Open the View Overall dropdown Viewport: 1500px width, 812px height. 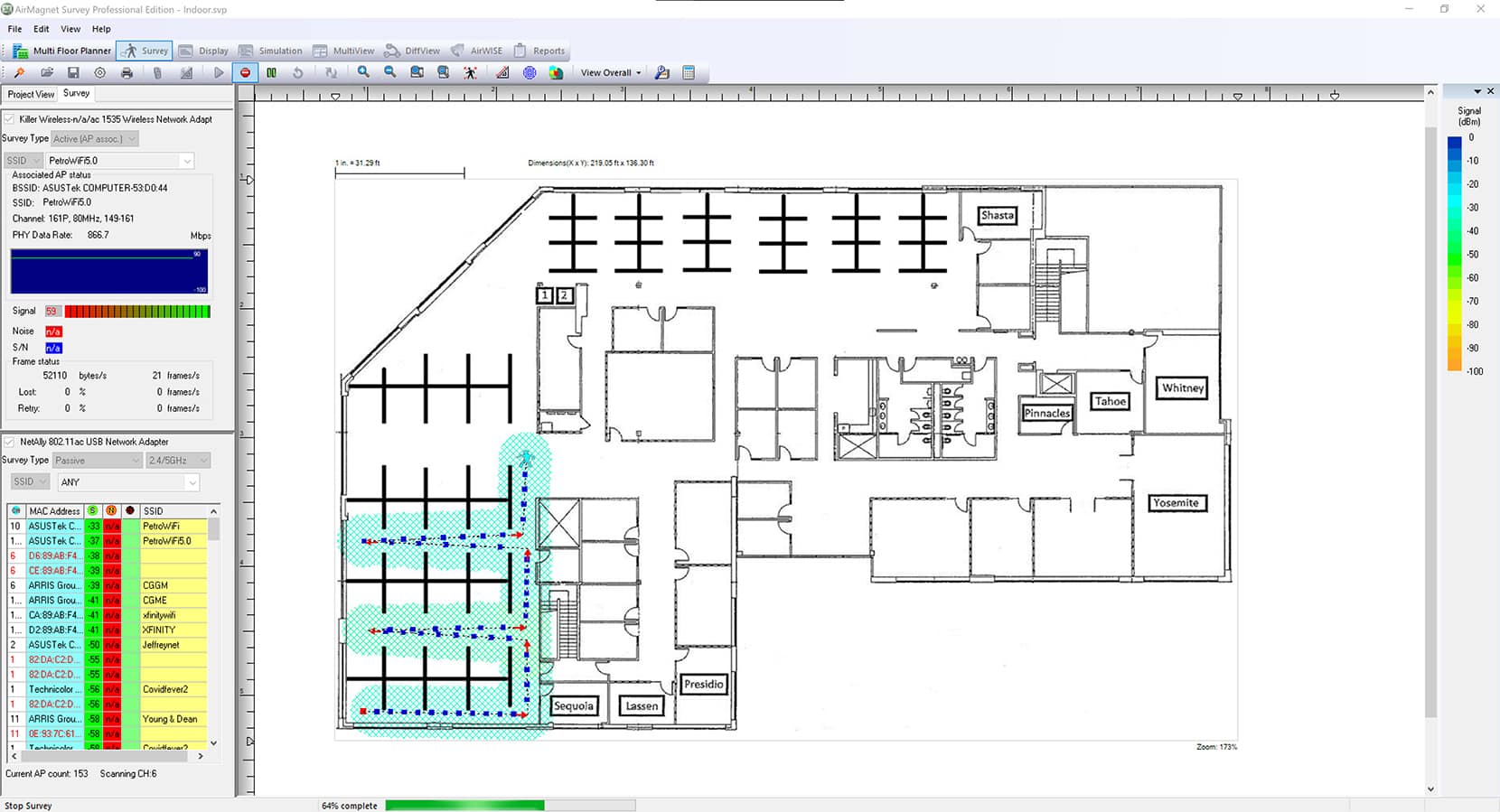click(611, 72)
